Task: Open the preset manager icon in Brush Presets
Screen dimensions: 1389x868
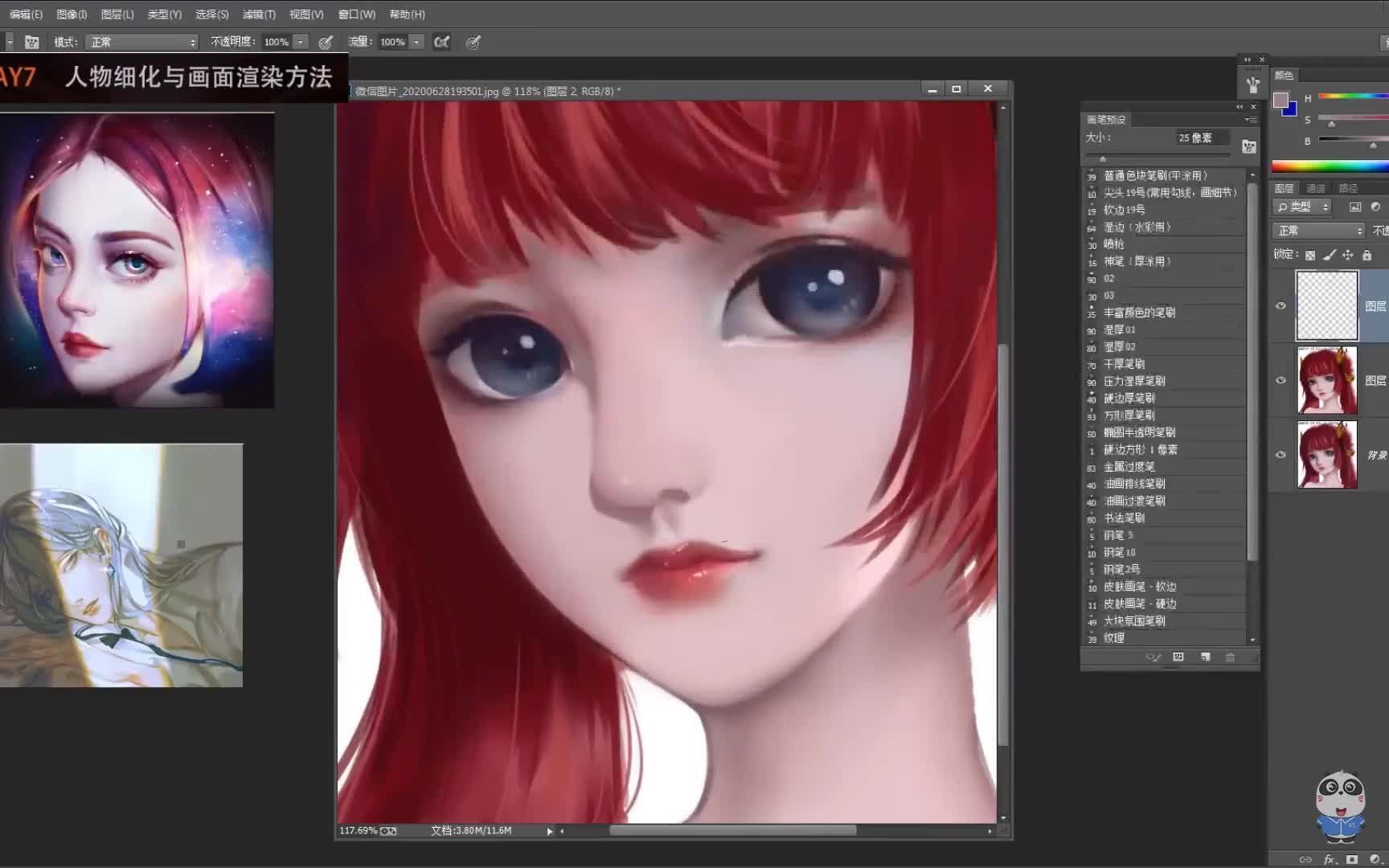Action: [1178, 657]
